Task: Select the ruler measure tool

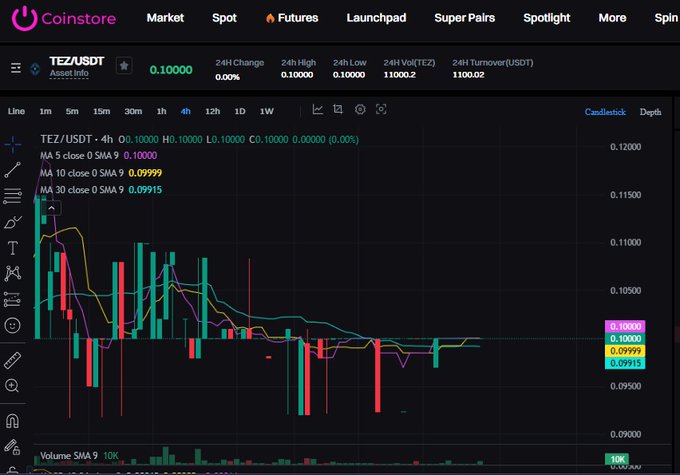Action: 12,360
